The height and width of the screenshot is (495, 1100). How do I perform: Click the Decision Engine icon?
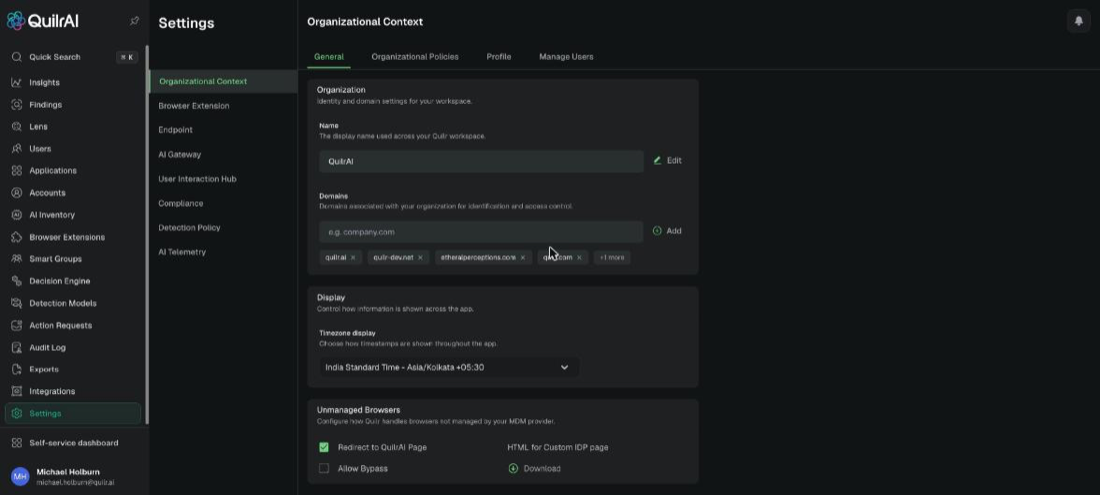(x=17, y=281)
